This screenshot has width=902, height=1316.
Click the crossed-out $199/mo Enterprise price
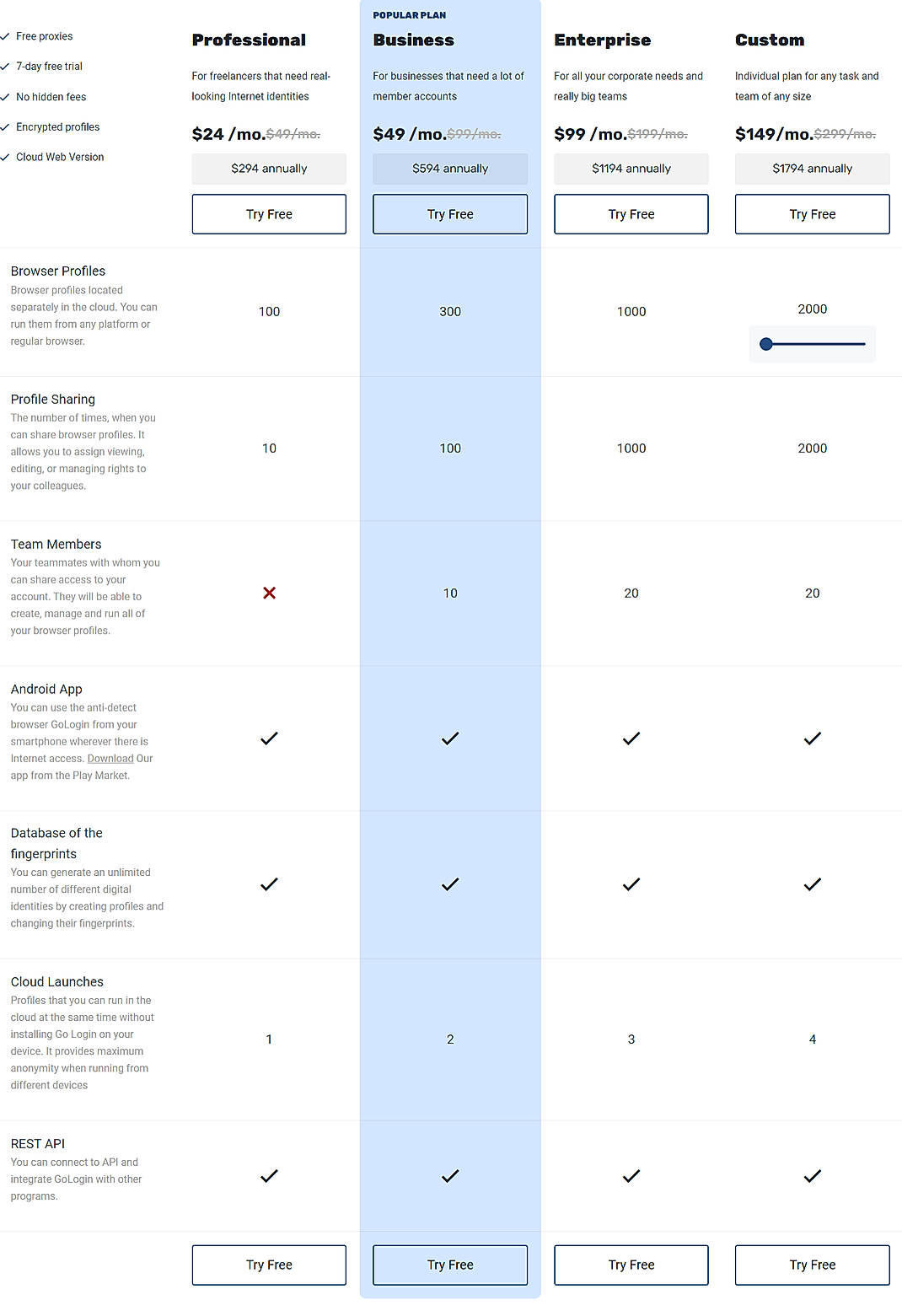[x=658, y=132]
